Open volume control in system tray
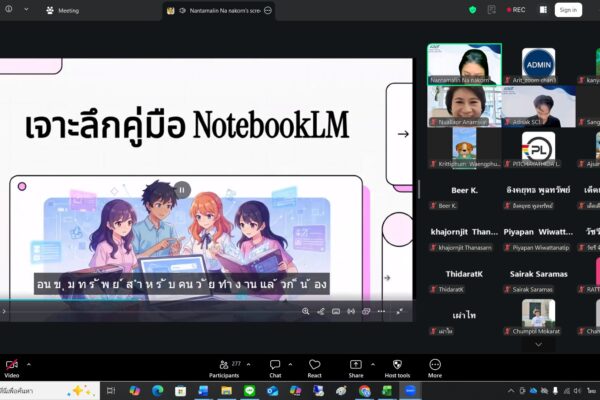This screenshot has height=400, width=600. click(x=577, y=391)
